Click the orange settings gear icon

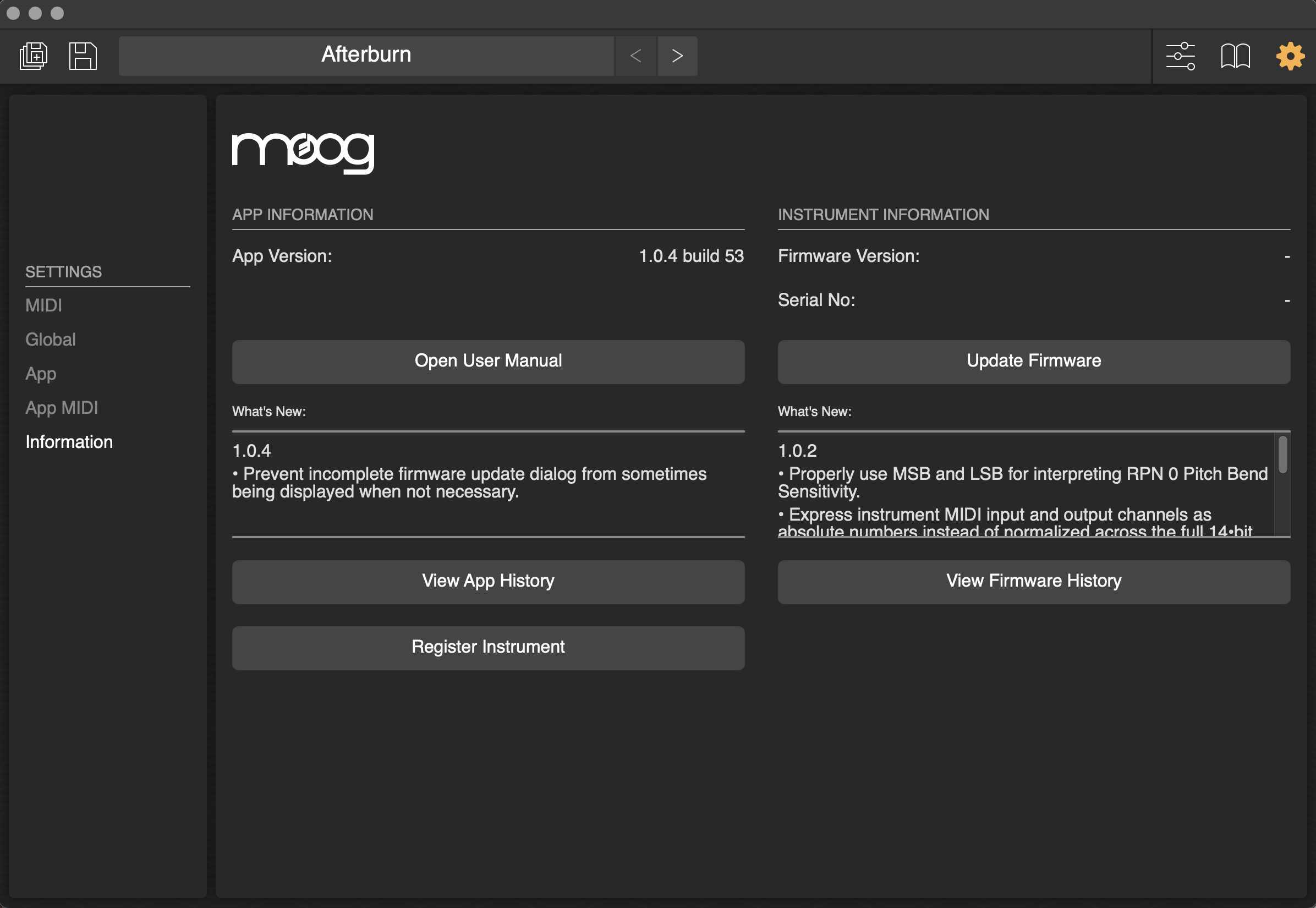pos(1290,56)
